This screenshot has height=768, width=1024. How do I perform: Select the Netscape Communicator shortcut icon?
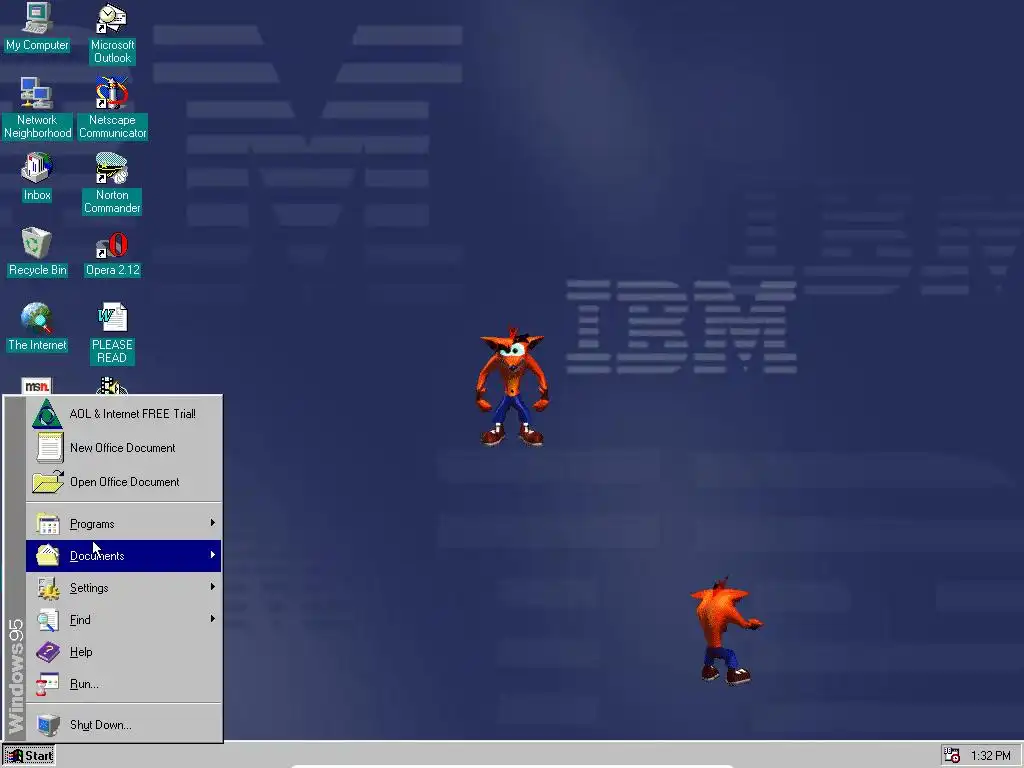(112, 93)
